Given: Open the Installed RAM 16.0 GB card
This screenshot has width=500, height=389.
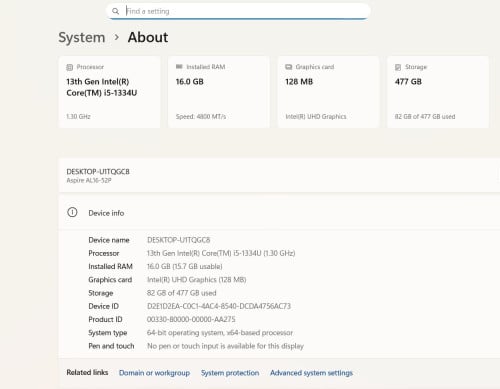Looking at the screenshot, I should [x=219, y=92].
